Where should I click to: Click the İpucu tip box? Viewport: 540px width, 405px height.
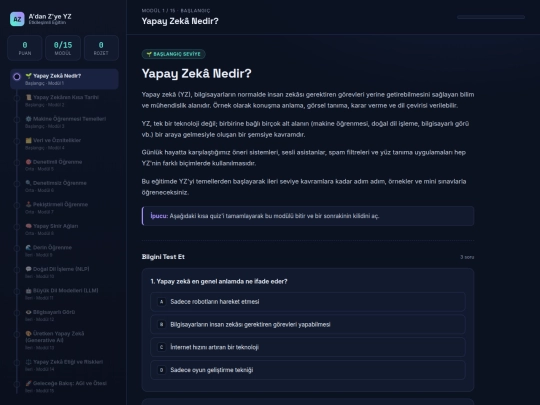pyautogui.click(x=308, y=216)
